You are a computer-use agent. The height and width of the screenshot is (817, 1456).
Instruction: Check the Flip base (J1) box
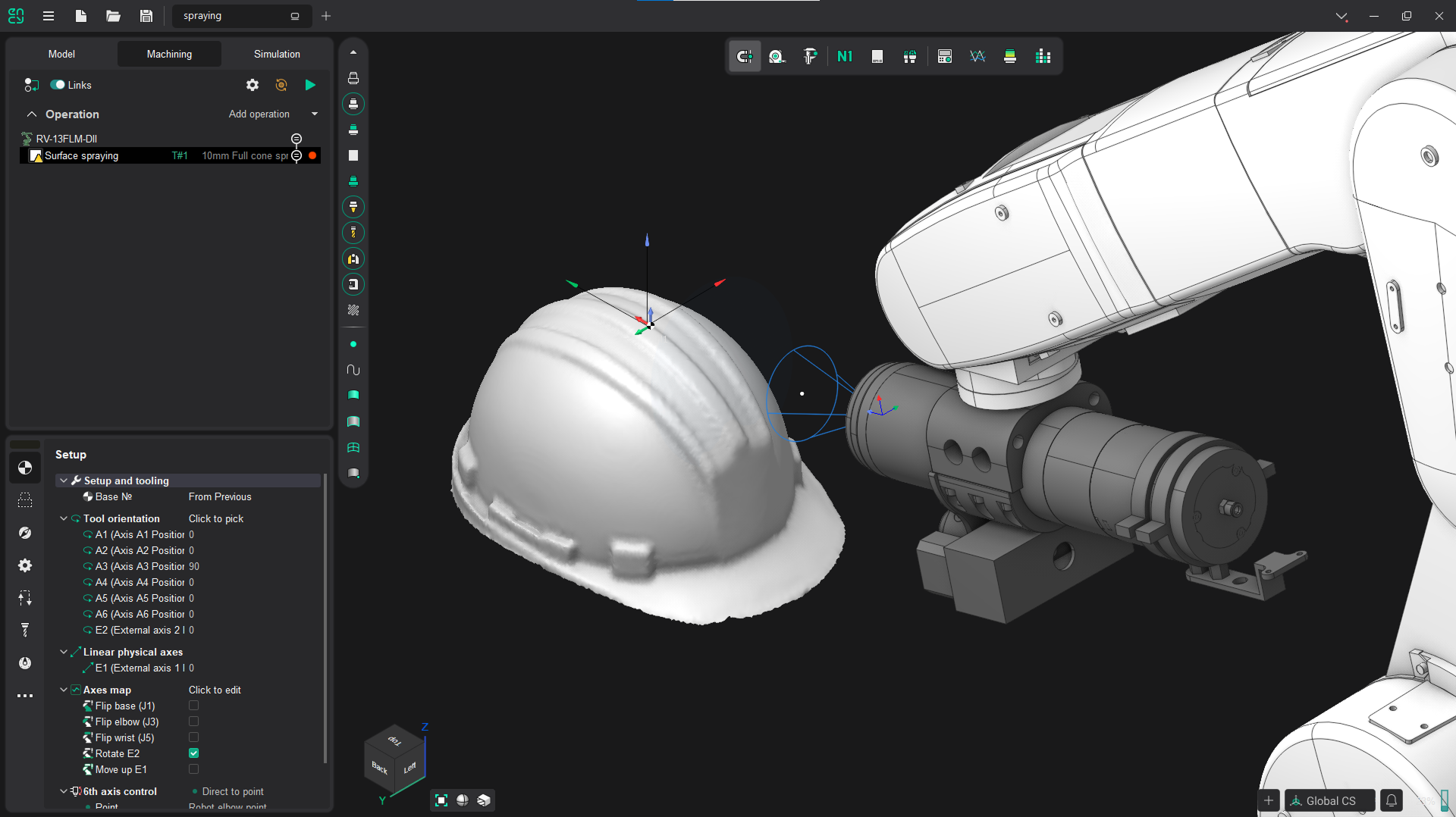193,706
